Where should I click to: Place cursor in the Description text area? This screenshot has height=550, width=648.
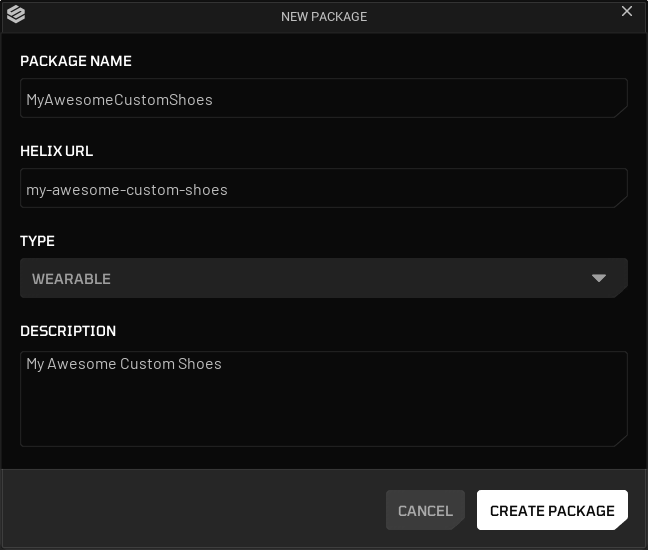click(x=324, y=399)
